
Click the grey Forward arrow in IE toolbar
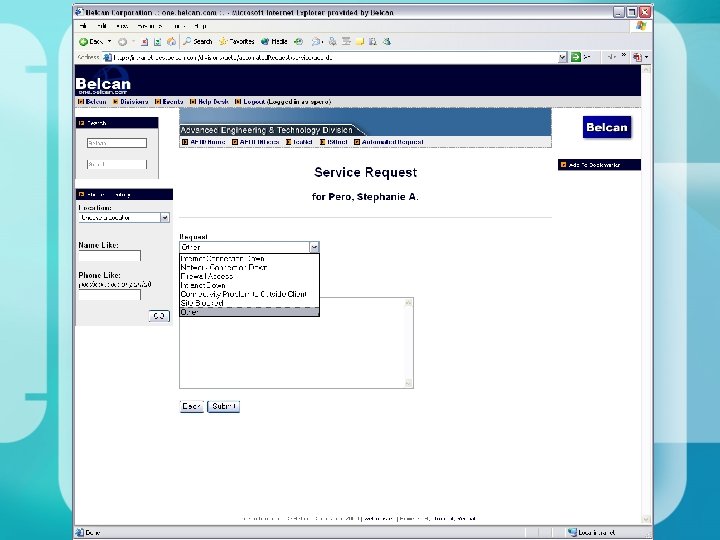tap(122, 42)
